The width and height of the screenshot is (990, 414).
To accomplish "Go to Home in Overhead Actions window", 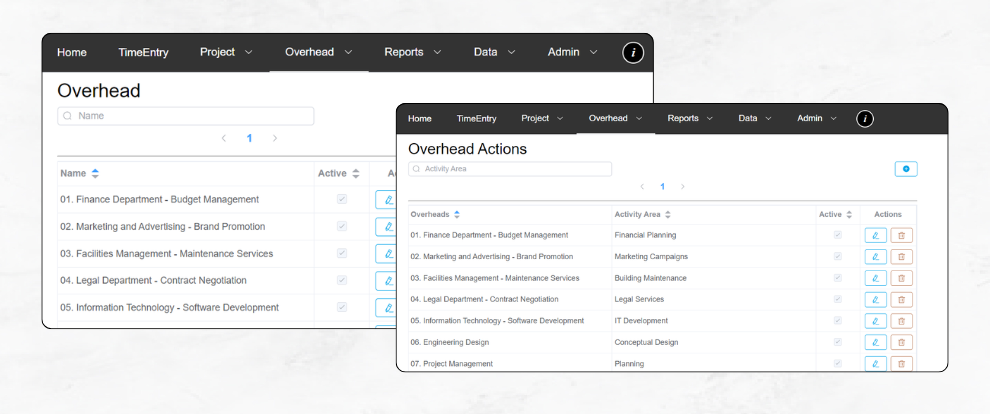I will pos(420,119).
